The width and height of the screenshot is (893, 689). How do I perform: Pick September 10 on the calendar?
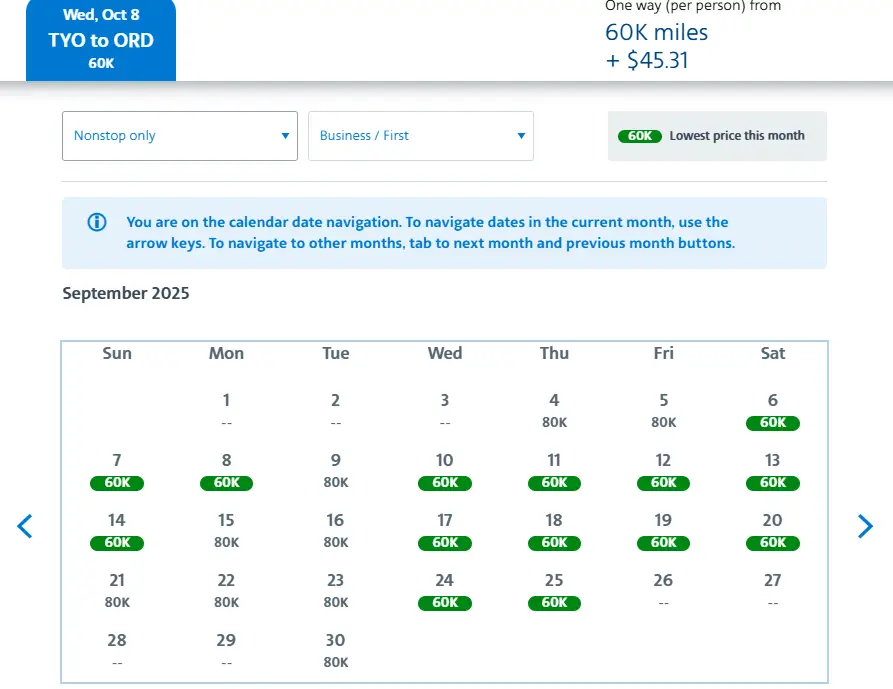[445, 471]
